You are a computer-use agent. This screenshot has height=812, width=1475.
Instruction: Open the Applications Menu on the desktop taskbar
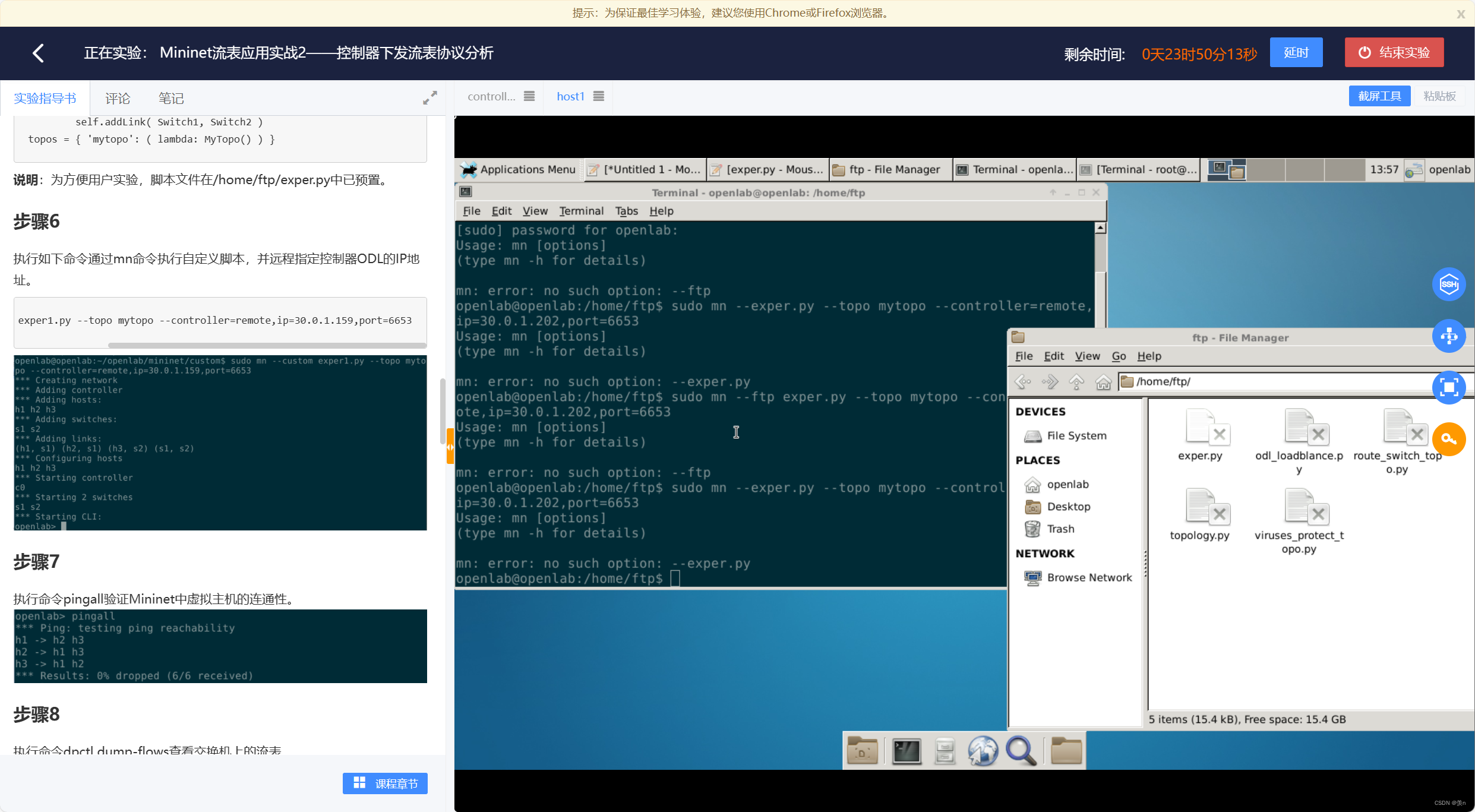click(517, 169)
